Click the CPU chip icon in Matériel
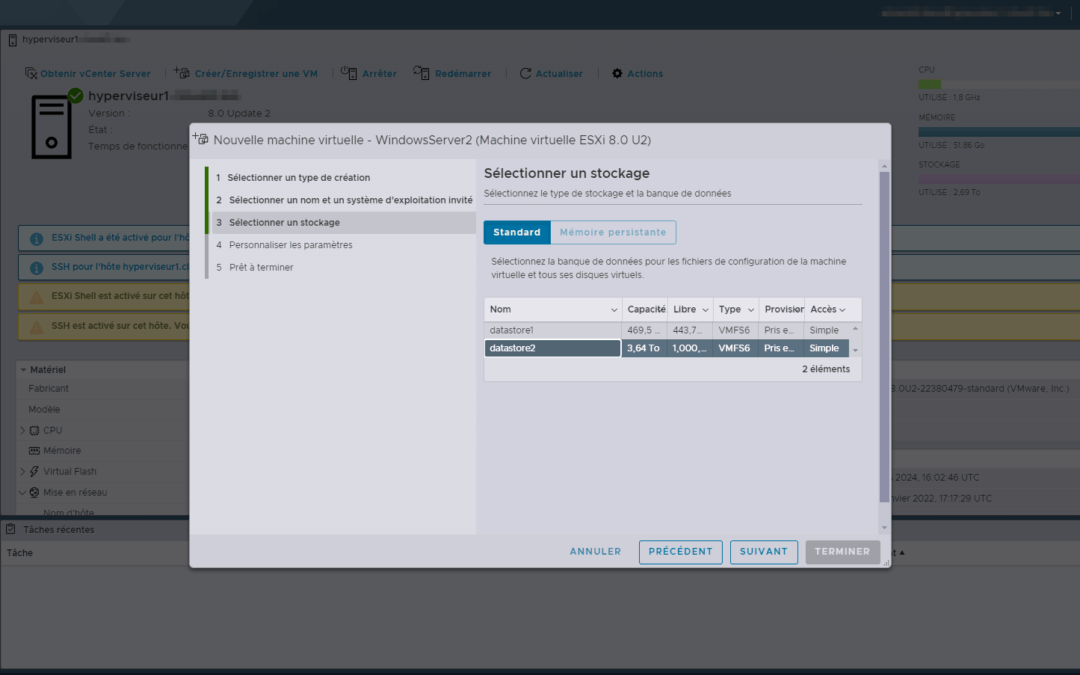Screen dimensions: 1080x675 point(34,430)
